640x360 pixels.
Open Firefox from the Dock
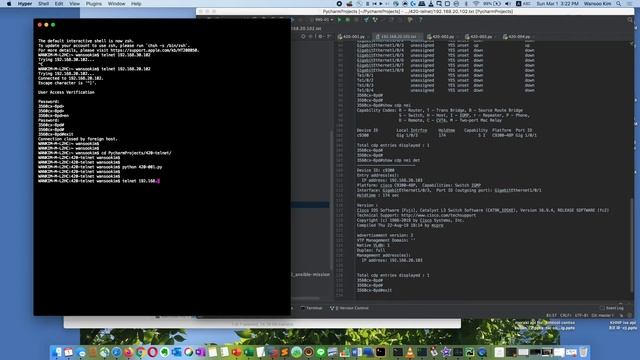[x=128, y=352]
